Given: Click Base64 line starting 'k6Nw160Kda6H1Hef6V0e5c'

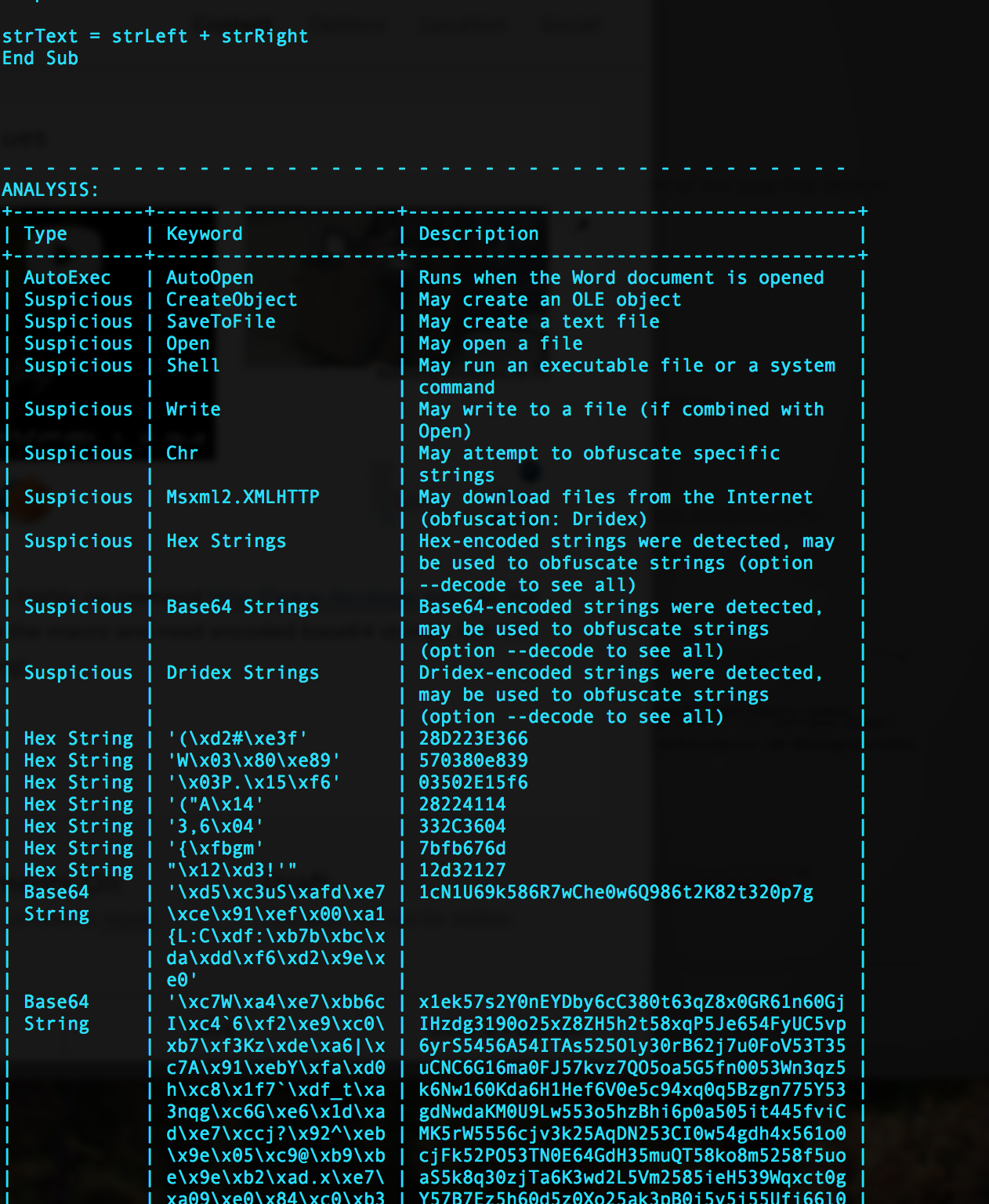Looking at the screenshot, I should [x=632, y=1090].
